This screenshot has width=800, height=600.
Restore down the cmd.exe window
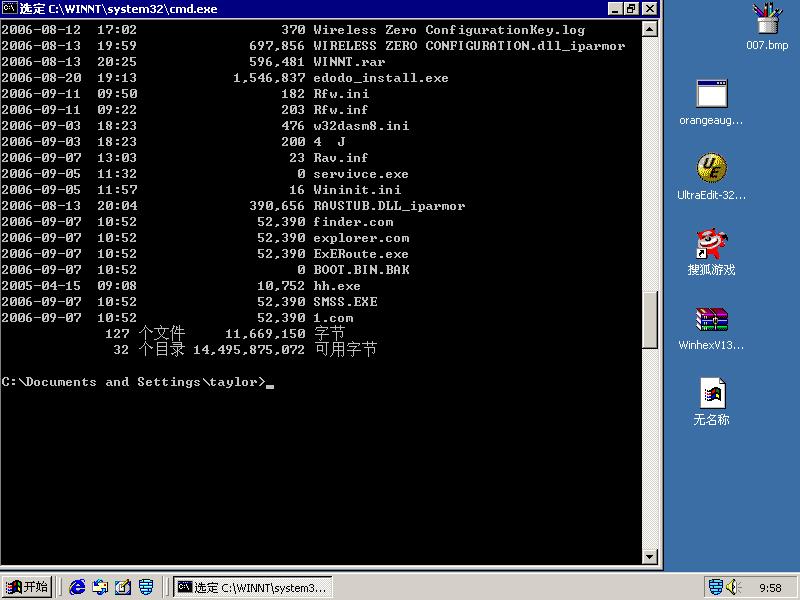[x=632, y=9]
